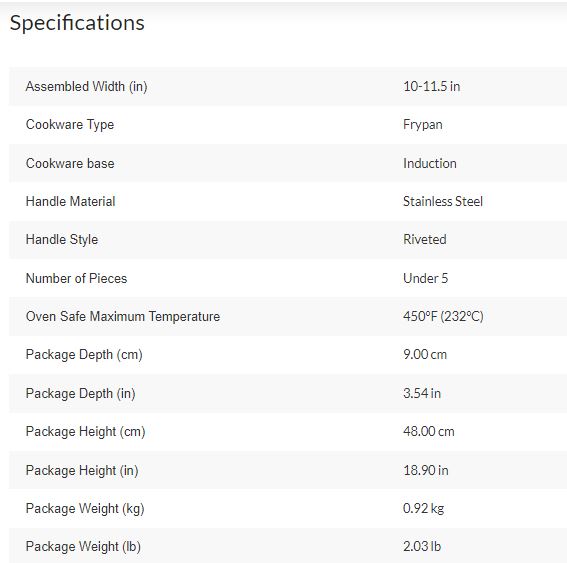The width and height of the screenshot is (567, 563).
Task: Select the Handle Material label
Action: click(71, 201)
